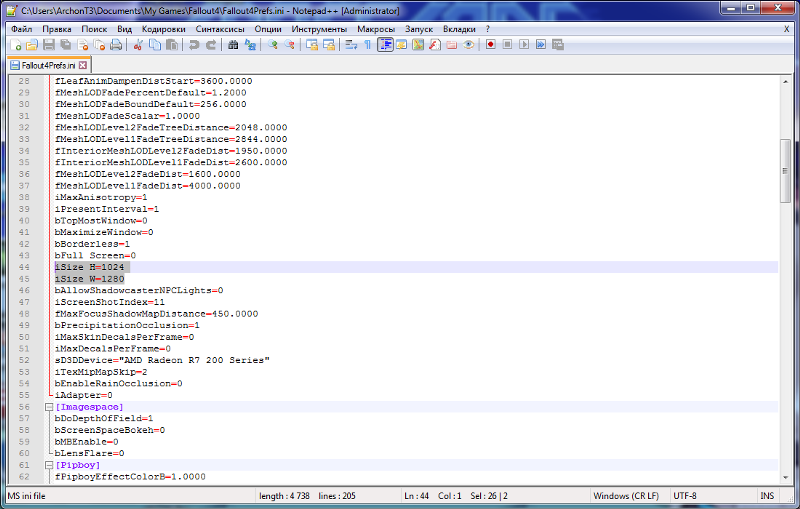Click Run macro multiple times icon

(541, 45)
